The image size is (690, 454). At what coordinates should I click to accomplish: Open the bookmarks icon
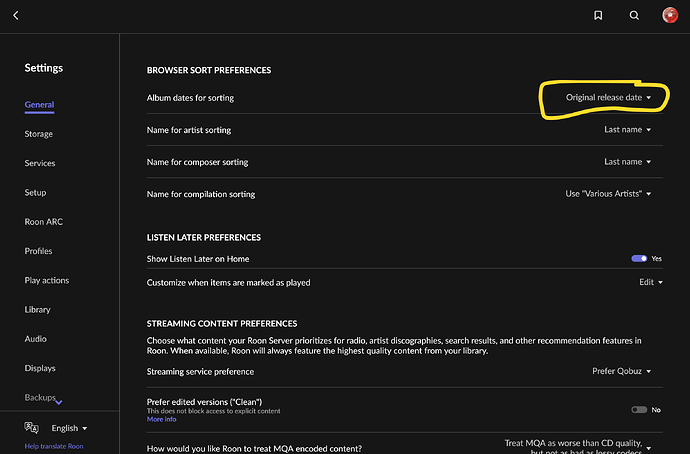(598, 15)
